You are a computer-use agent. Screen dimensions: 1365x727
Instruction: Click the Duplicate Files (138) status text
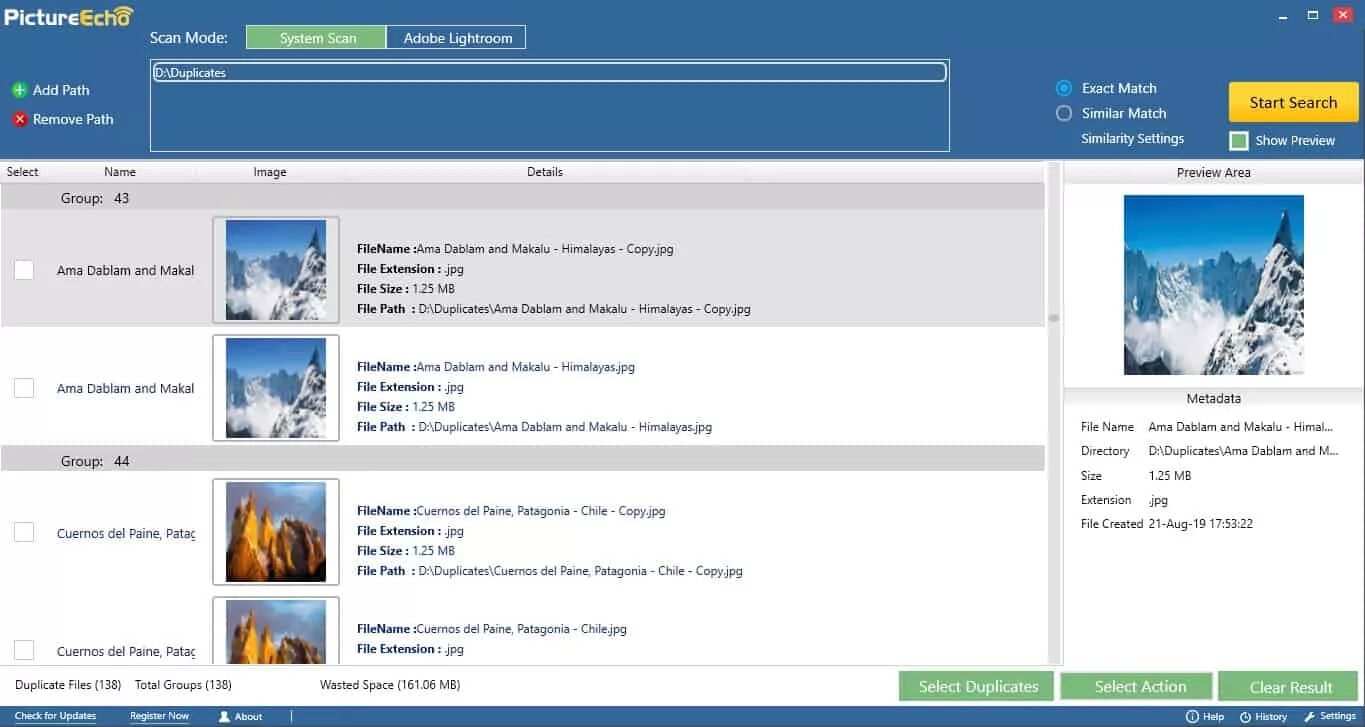(68, 685)
